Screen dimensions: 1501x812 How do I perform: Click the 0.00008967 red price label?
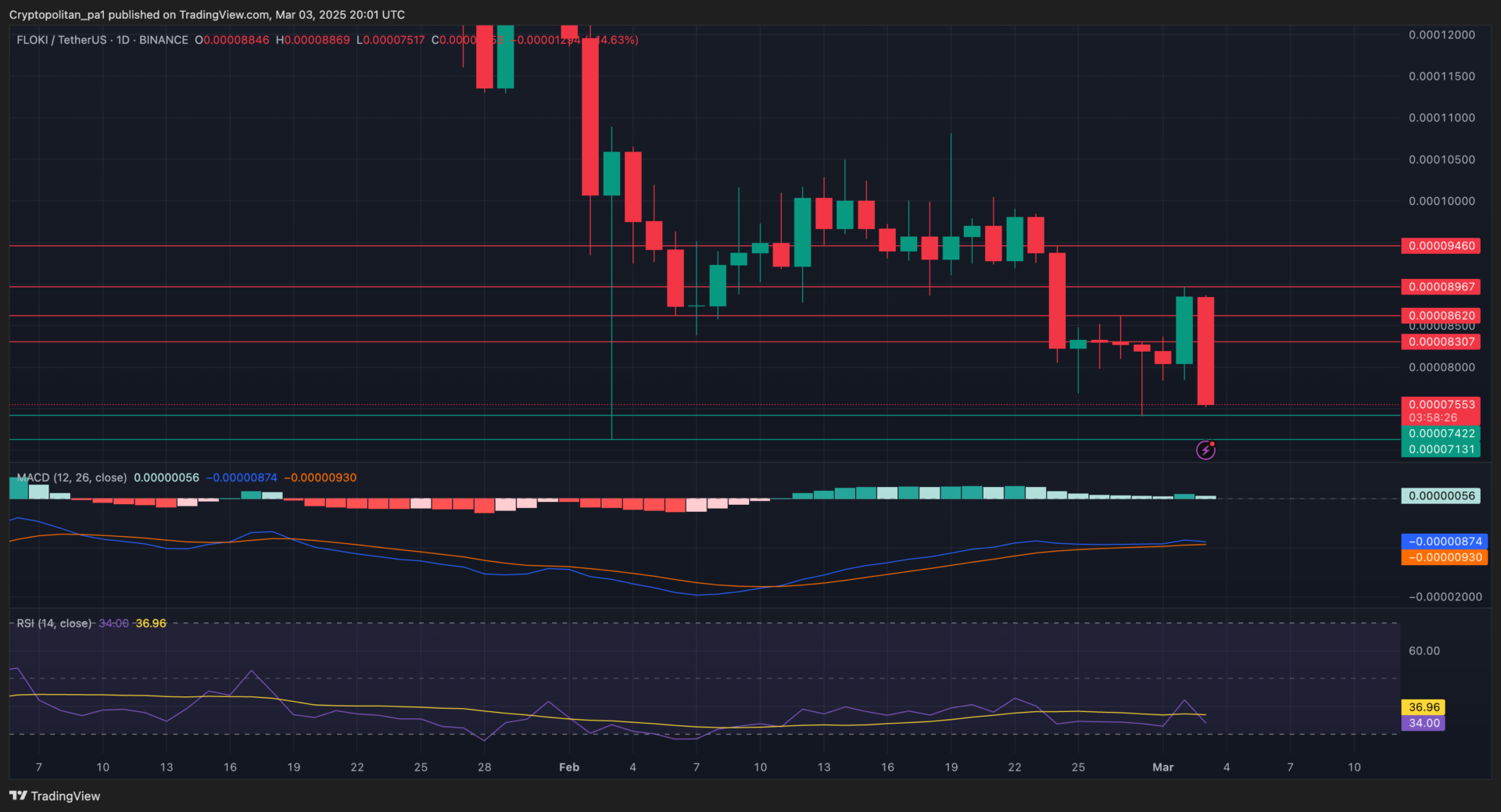[1441, 287]
